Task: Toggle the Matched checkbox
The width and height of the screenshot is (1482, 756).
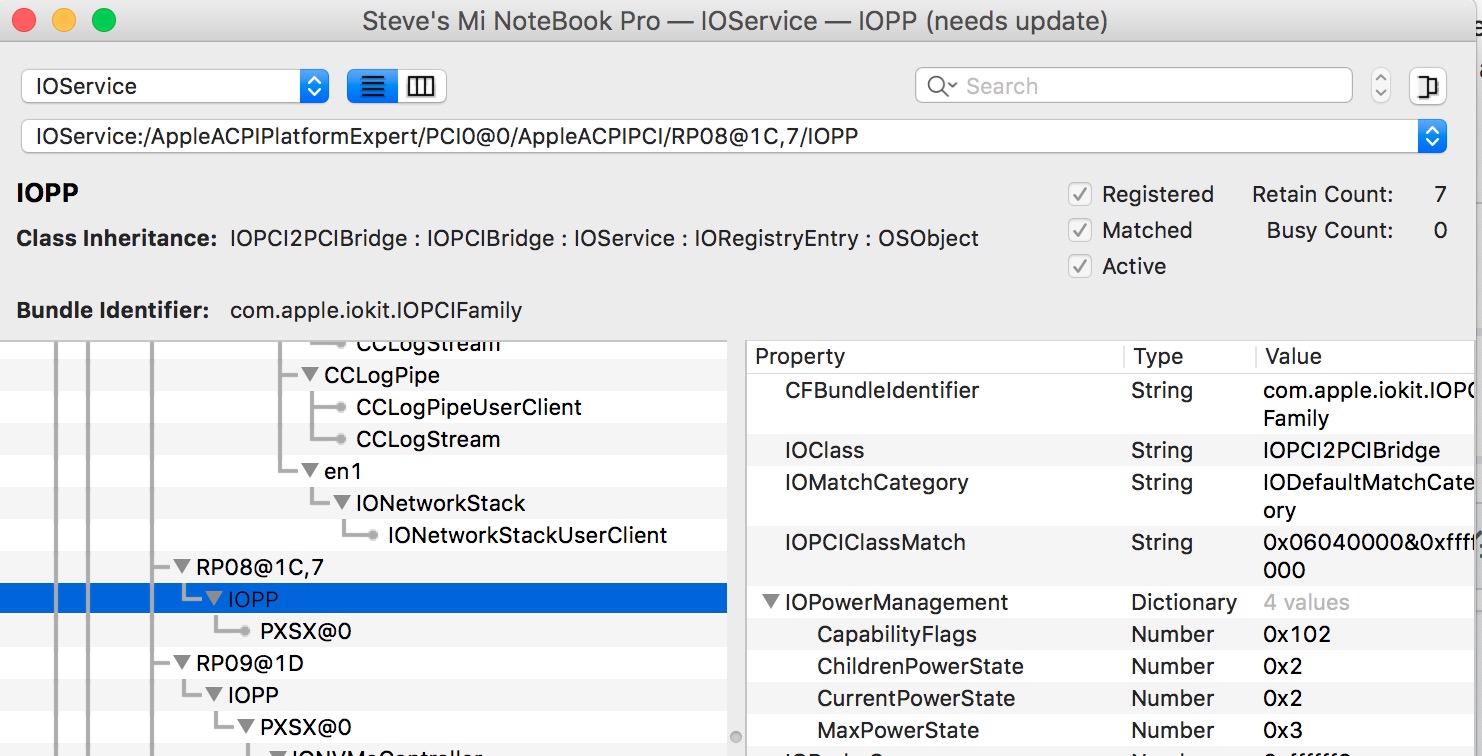Action: pos(1080,230)
